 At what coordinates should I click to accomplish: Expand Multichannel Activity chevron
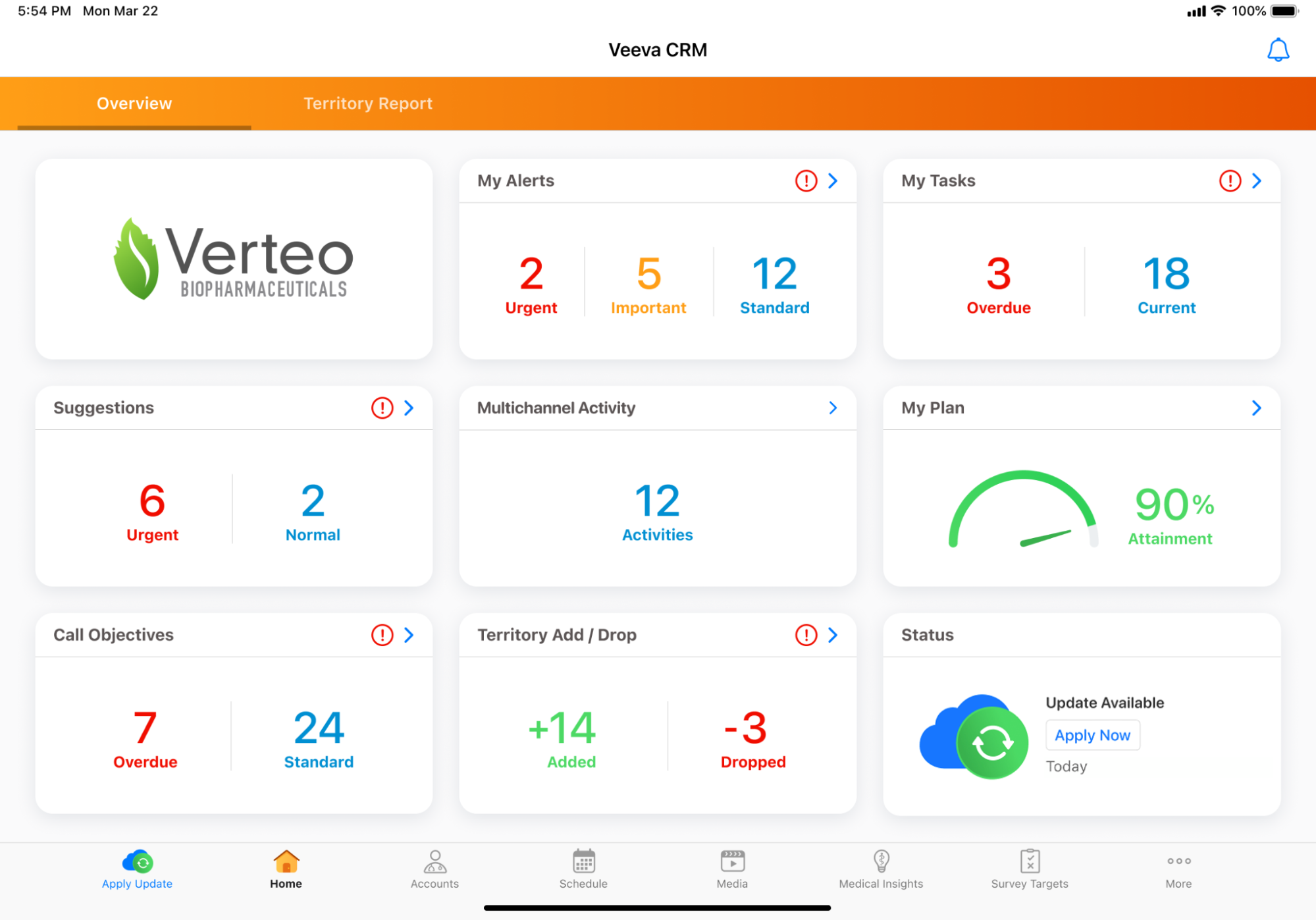833,408
